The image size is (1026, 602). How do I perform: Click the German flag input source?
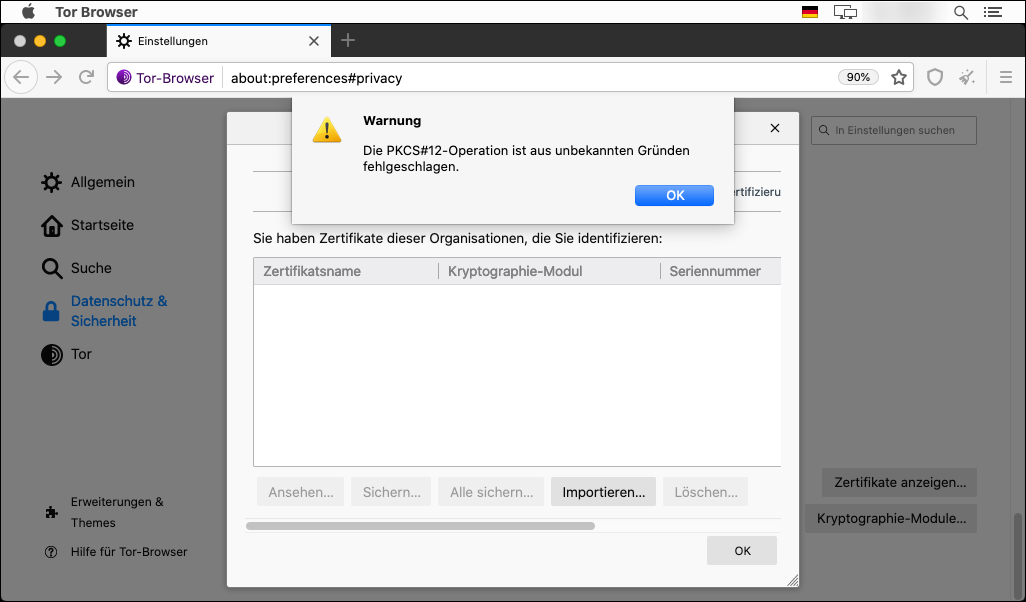[x=810, y=12]
